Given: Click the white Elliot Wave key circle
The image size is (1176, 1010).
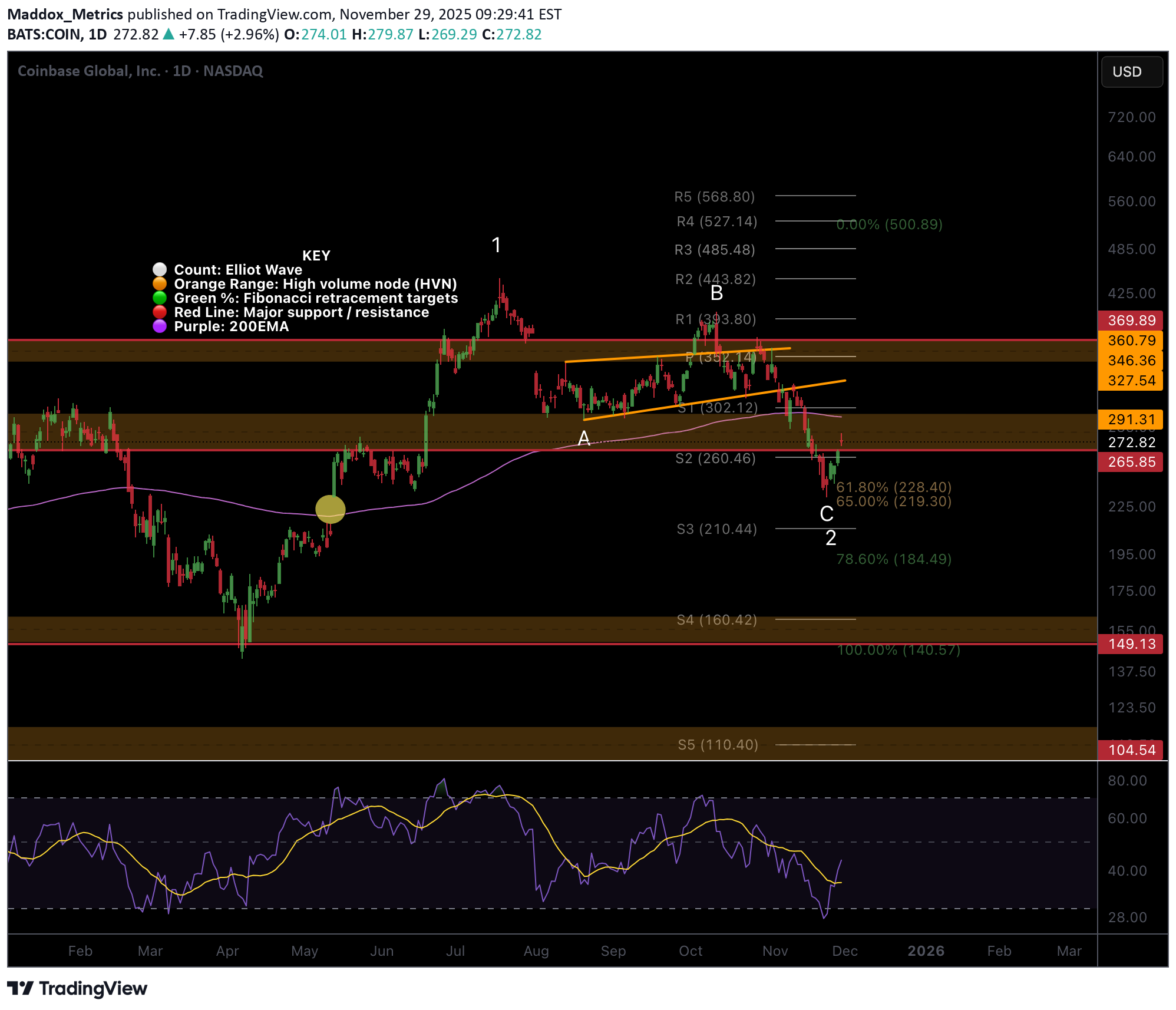Looking at the screenshot, I should pyautogui.click(x=160, y=270).
